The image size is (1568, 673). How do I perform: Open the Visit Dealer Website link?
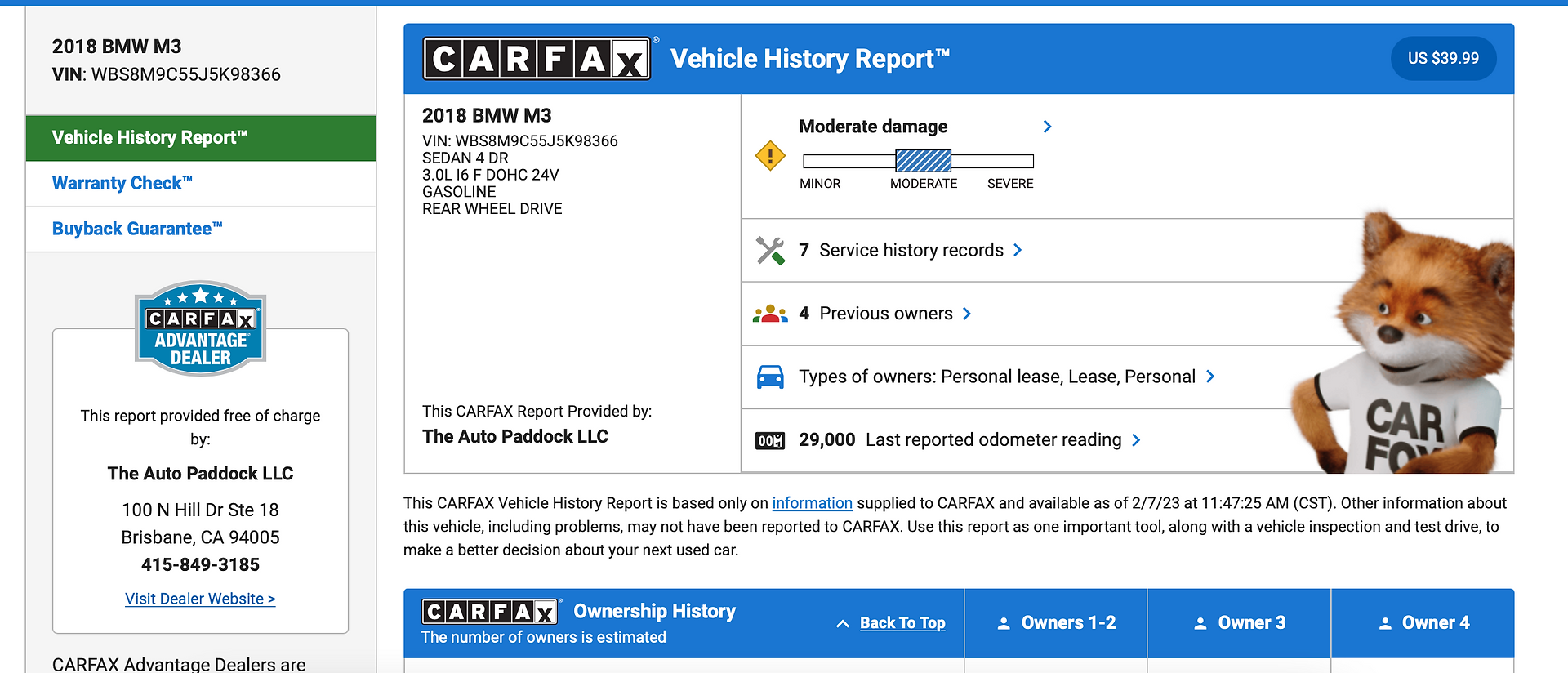[200, 599]
